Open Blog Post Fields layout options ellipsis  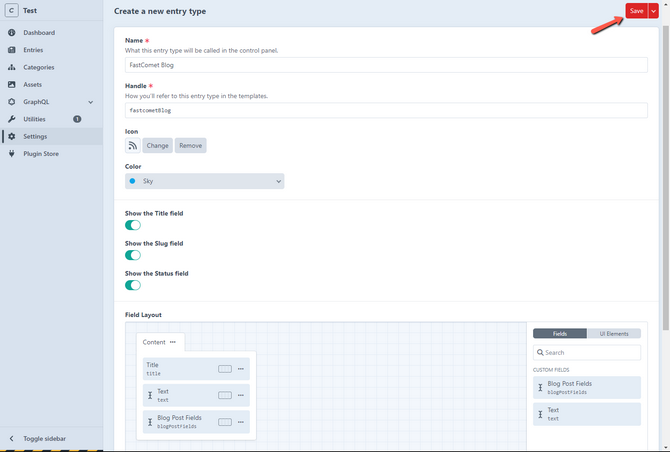click(x=241, y=422)
